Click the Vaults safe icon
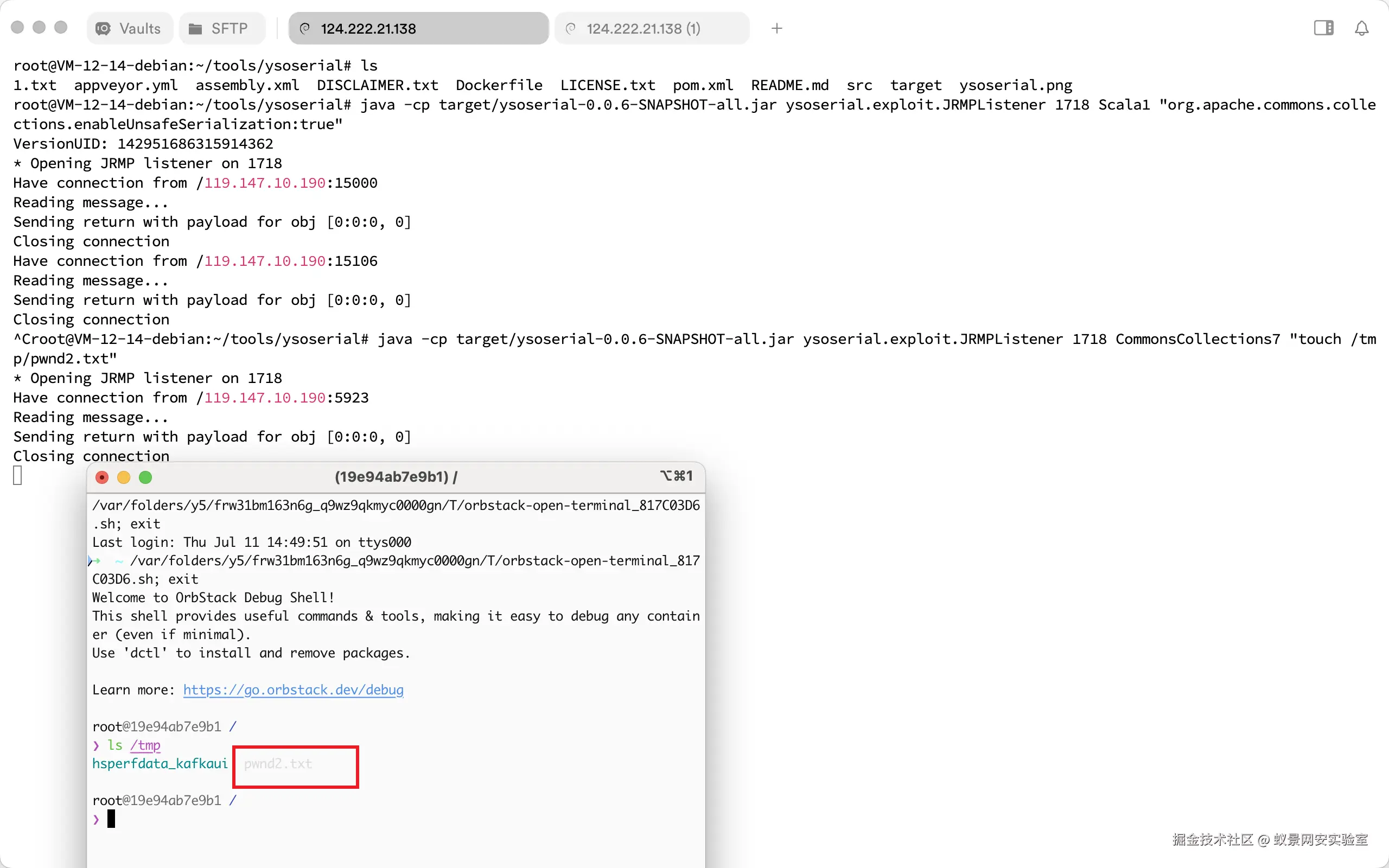 [x=103, y=28]
